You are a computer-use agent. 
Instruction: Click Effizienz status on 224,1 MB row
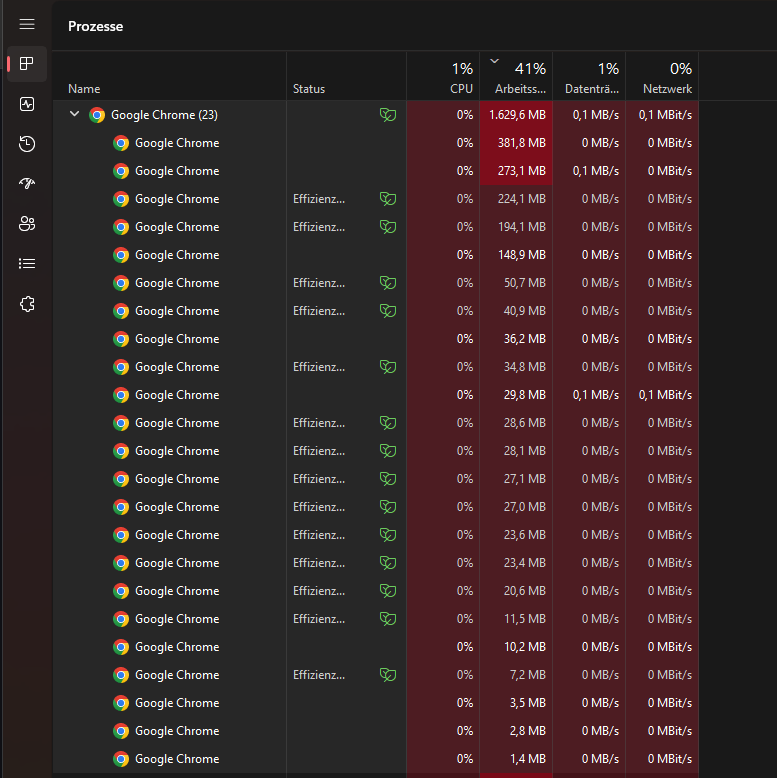coord(319,199)
